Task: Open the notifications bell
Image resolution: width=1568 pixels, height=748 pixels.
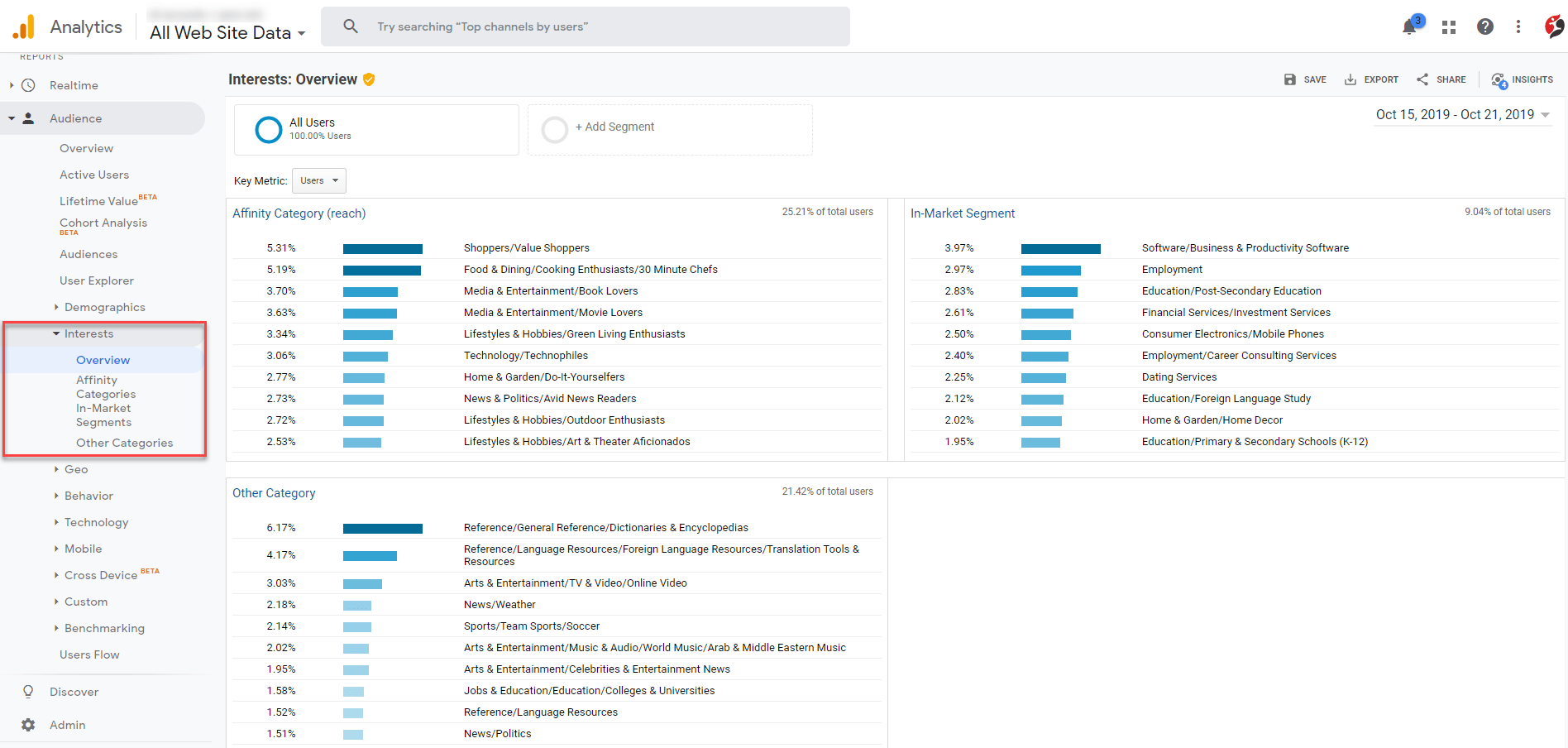Action: click(1408, 26)
